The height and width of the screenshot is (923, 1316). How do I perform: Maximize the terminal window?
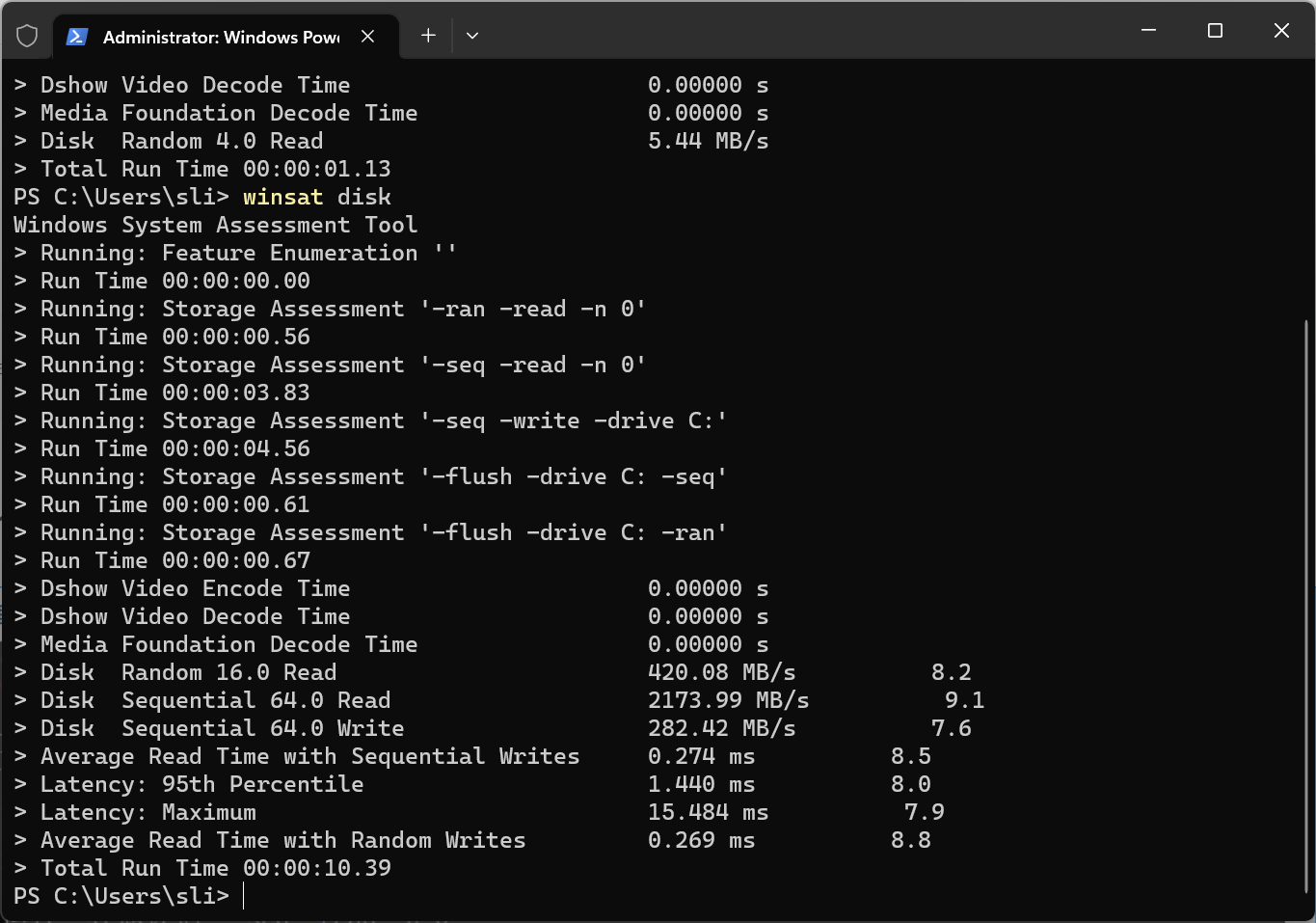[1215, 31]
